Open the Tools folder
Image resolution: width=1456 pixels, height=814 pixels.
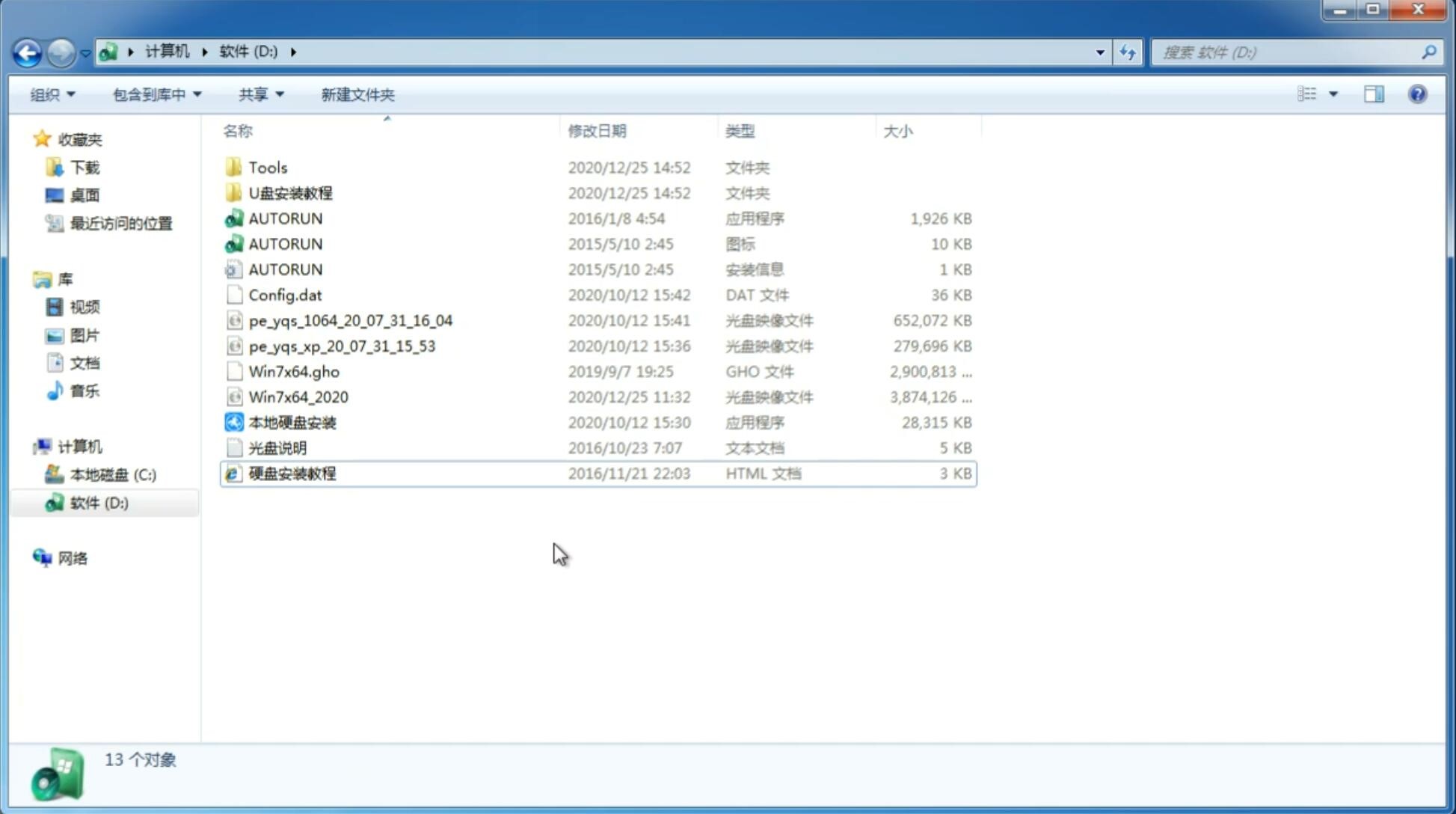pos(267,167)
